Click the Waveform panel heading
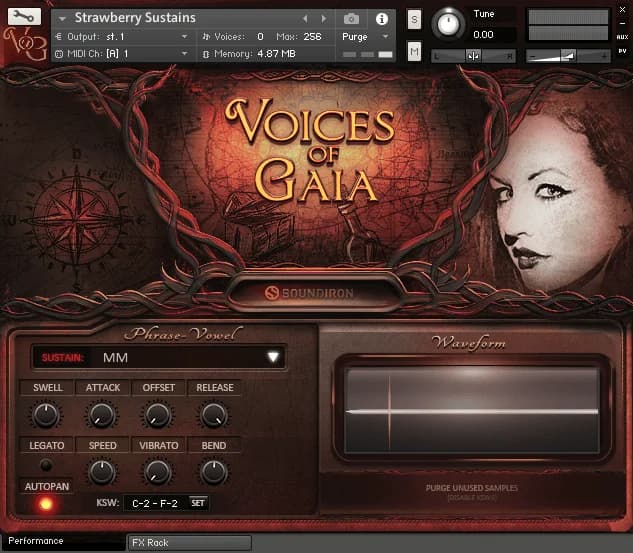The image size is (633, 553). 469,343
